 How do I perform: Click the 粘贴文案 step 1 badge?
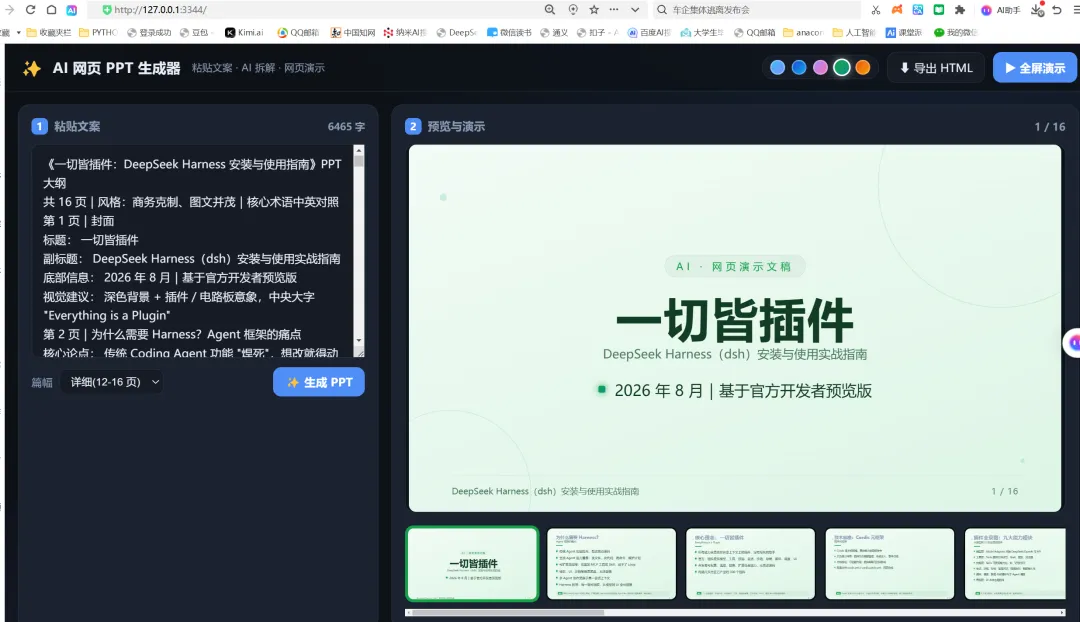click(39, 126)
